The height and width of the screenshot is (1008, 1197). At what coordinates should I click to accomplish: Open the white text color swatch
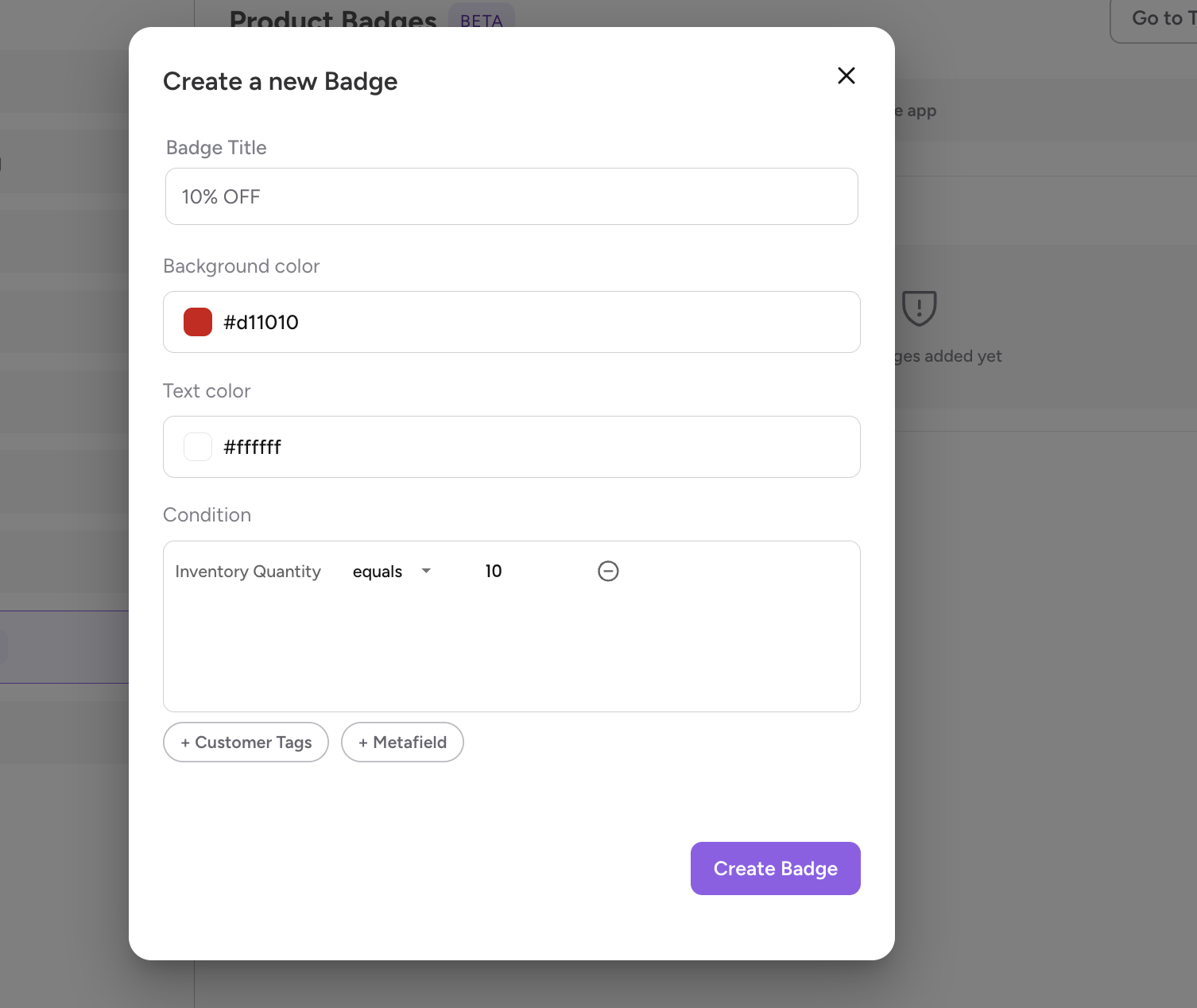tap(198, 447)
